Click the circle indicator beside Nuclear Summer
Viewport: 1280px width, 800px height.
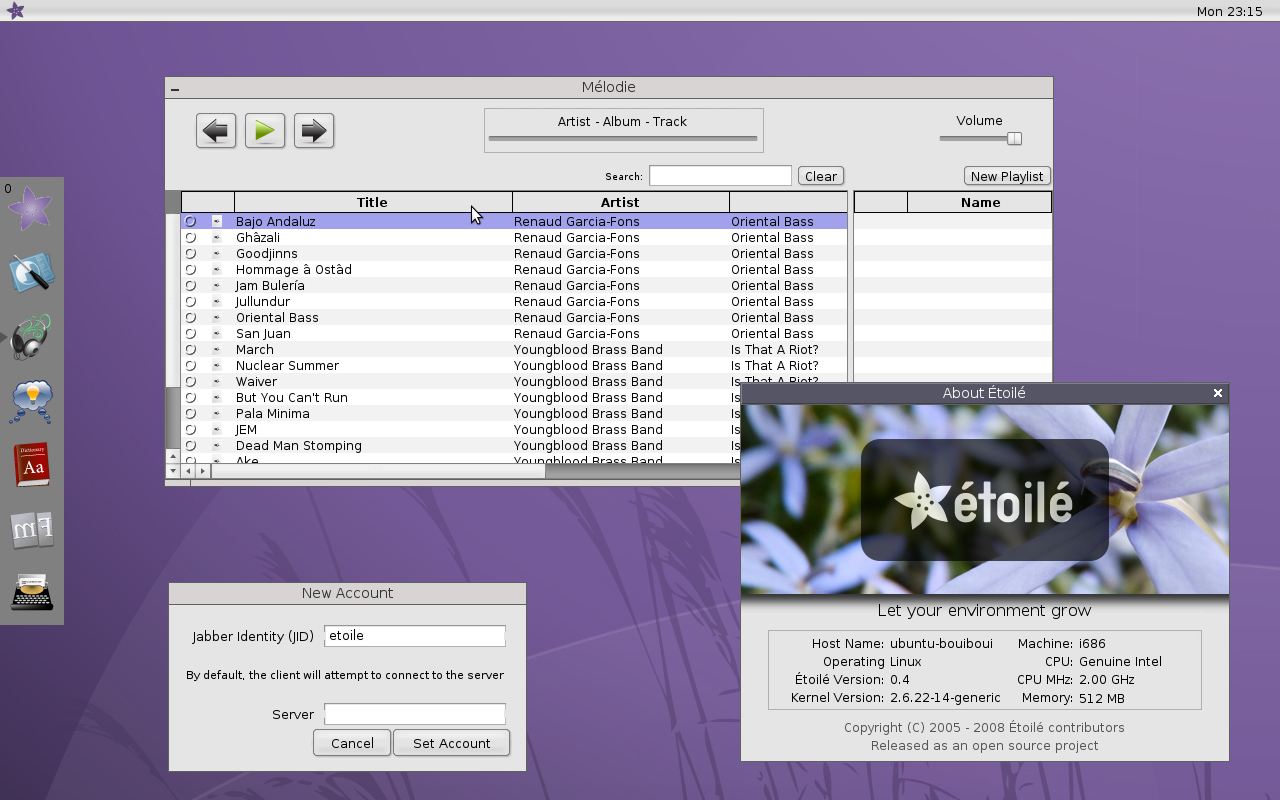click(x=190, y=366)
